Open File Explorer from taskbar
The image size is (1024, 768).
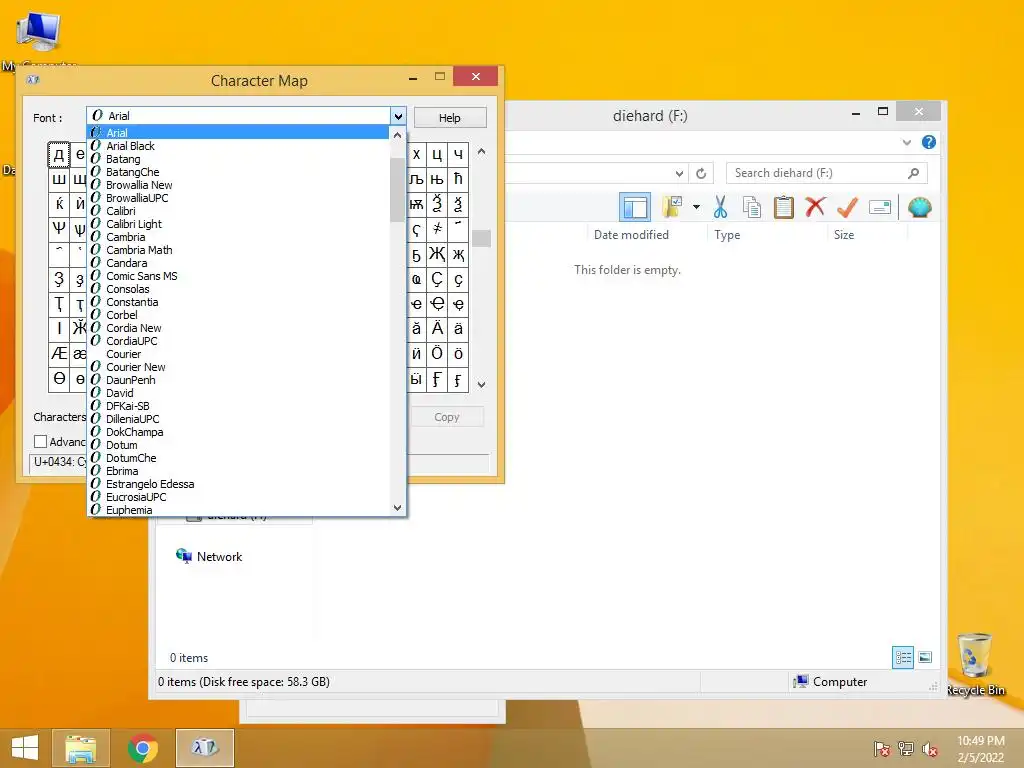[x=80, y=748]
